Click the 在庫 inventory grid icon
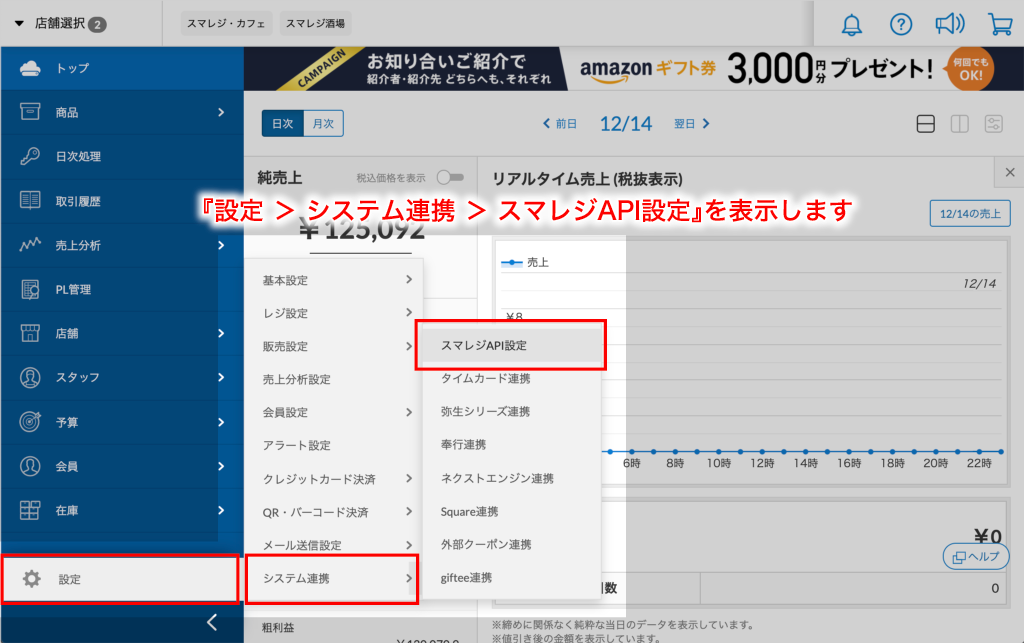Screen dimensions: 1024x643 click(x=30, y=510)
